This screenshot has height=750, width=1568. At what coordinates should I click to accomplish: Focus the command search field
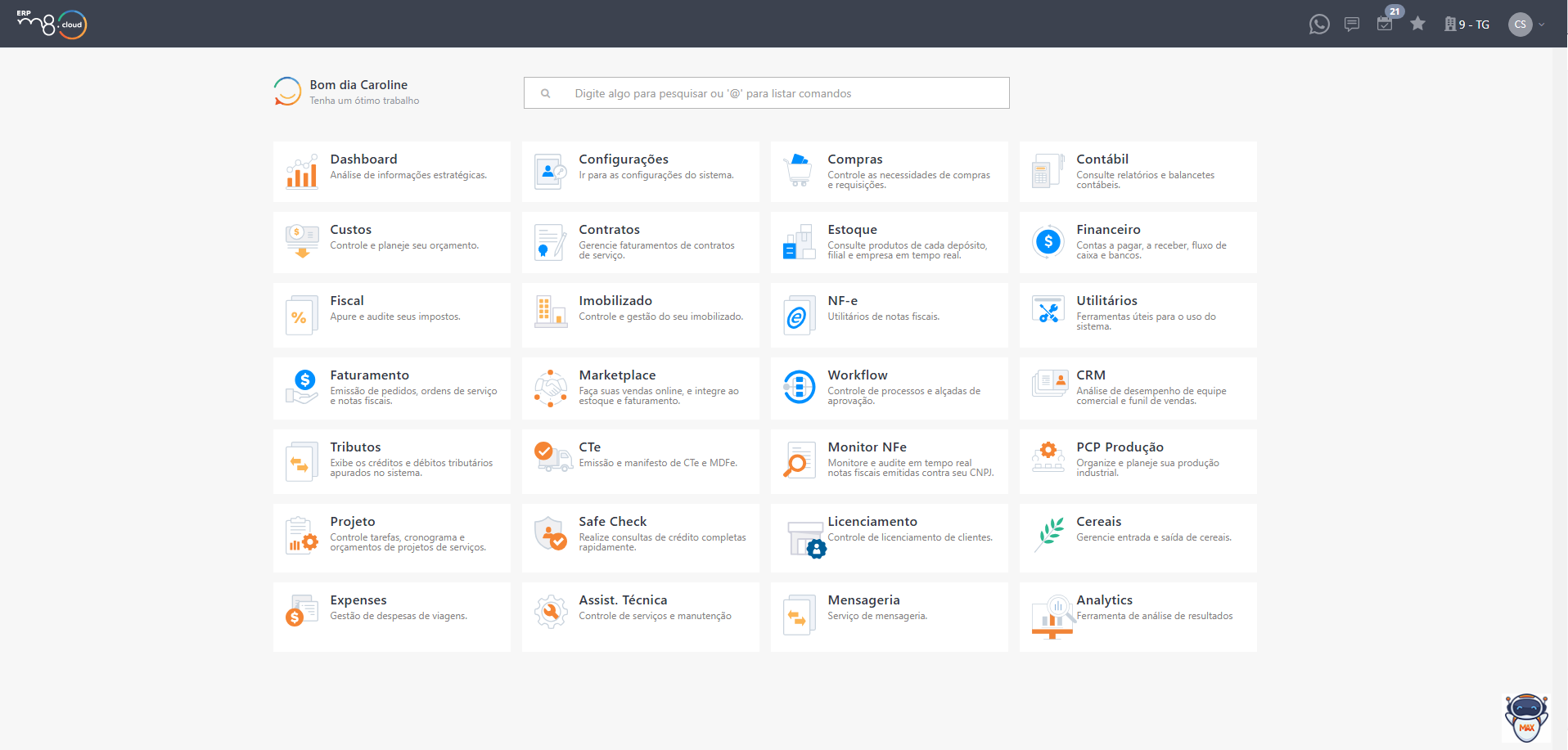(x=767, y=93)
